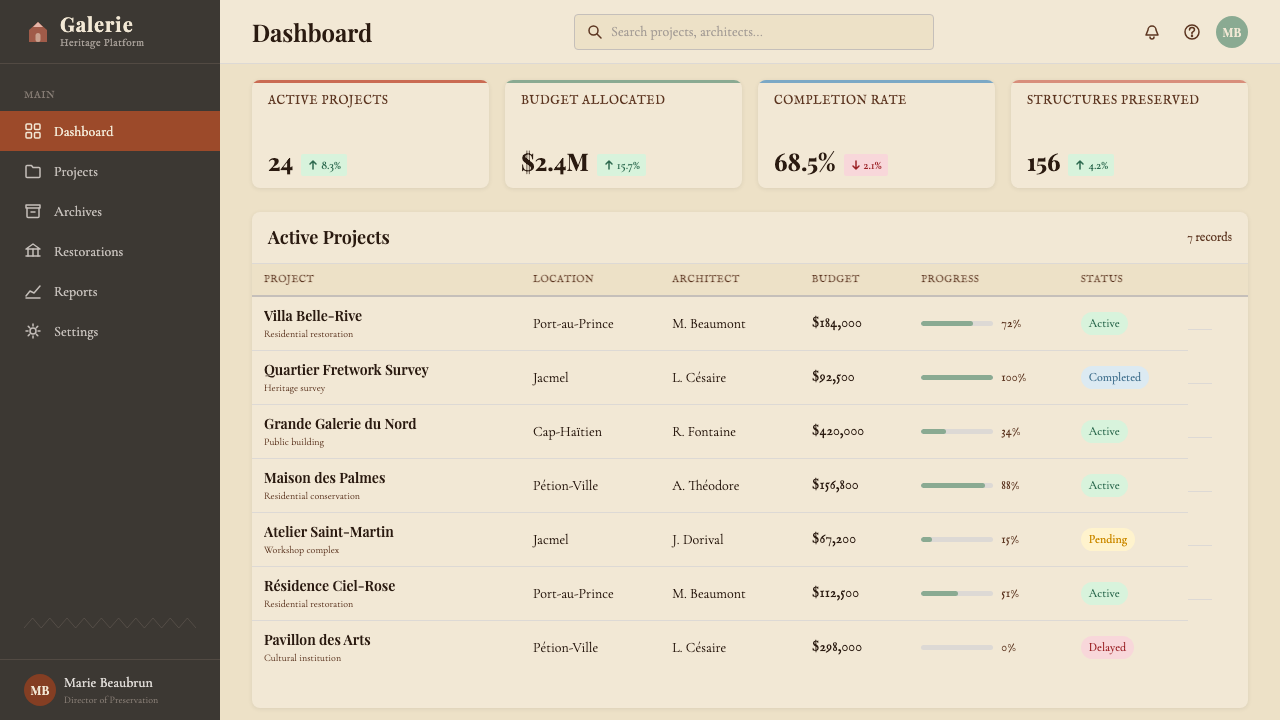
Task: Open Marie Beaubrun user profile in sidebar
Action: (110, 690)
